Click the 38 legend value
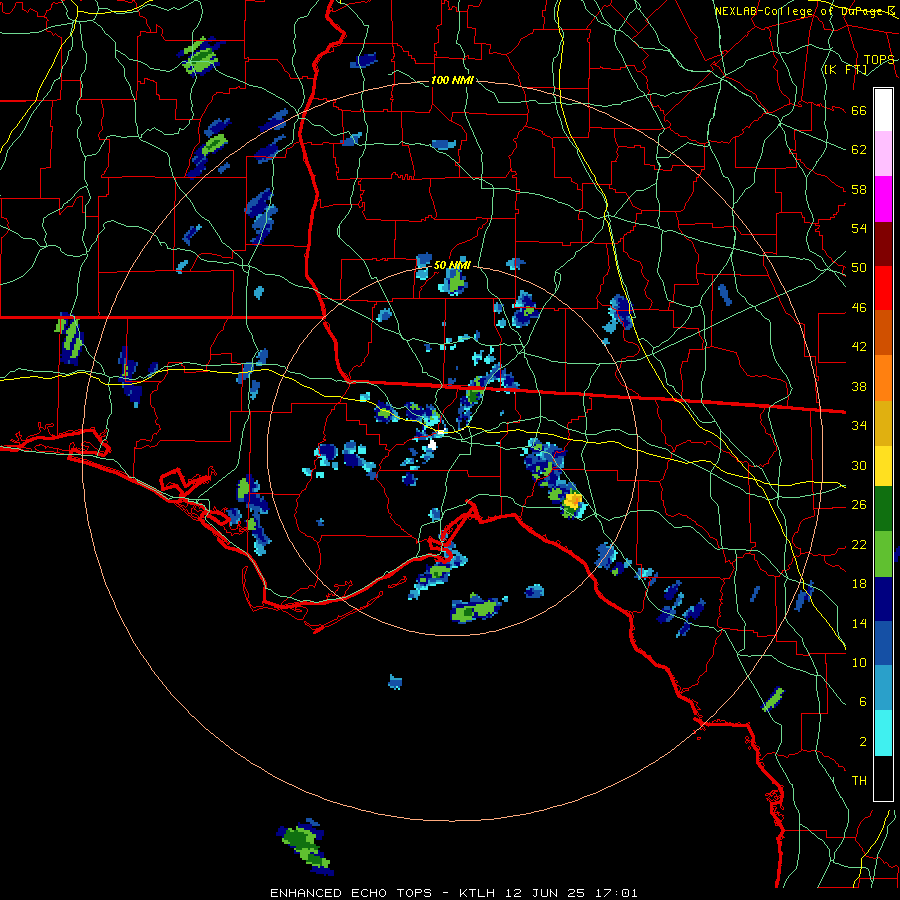 click(859, 386)
